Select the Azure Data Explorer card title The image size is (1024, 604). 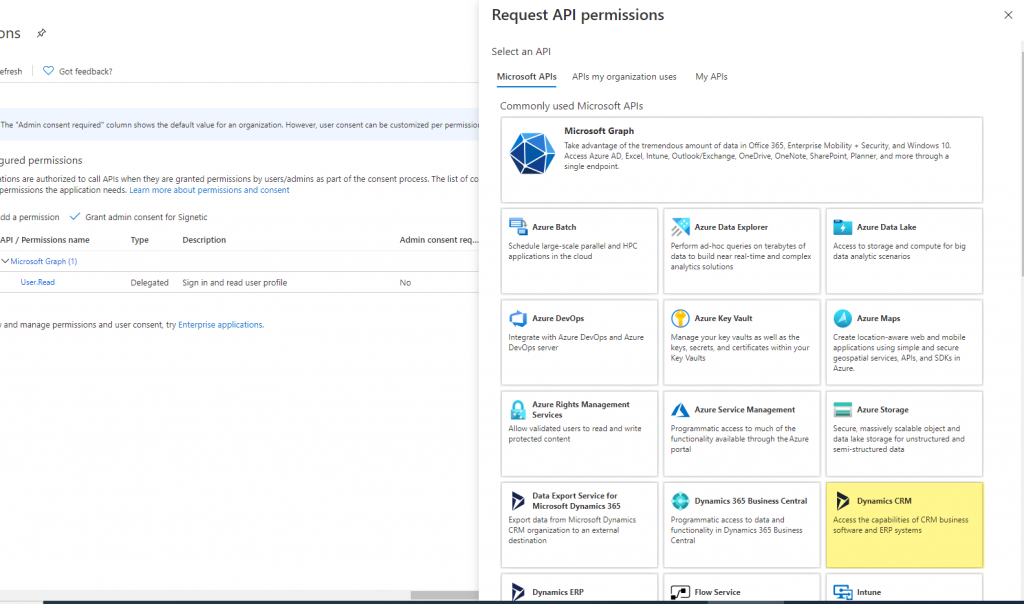click(x=731, y=227)
